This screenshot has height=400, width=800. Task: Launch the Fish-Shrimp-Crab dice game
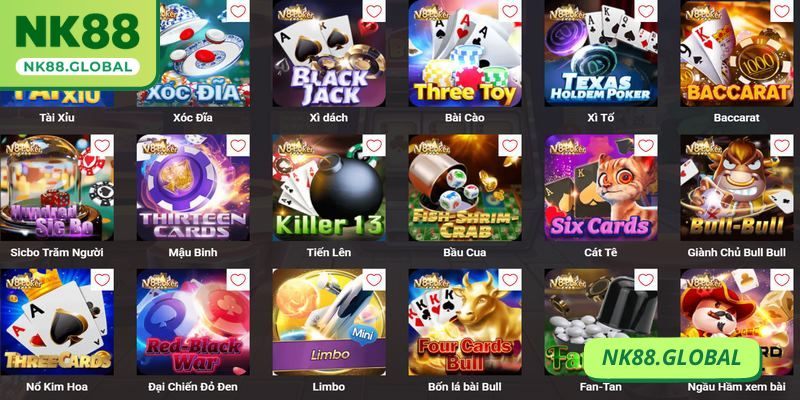(465, 188)
